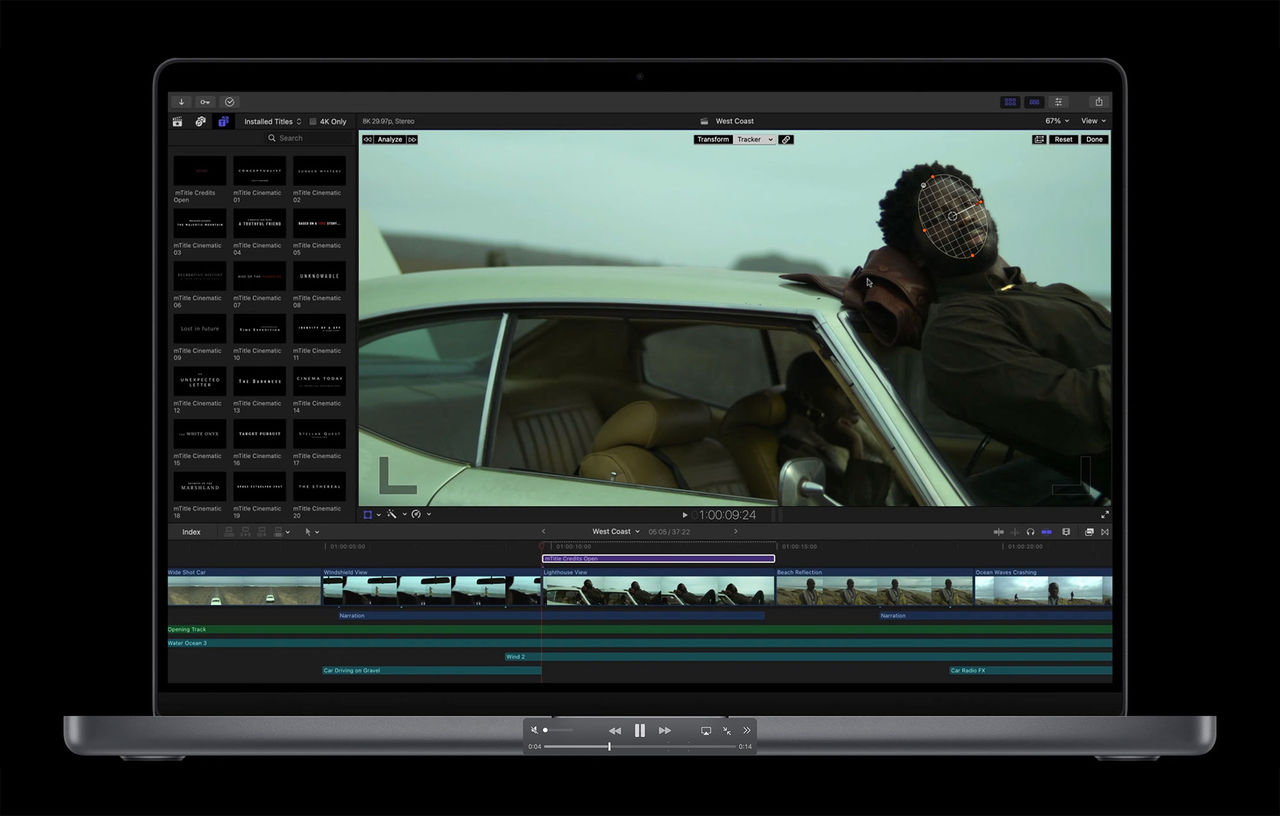The image size is (1280, 816).
Task: Choose the mTitle Cinematic 14 title
Action: coord(319,382)
